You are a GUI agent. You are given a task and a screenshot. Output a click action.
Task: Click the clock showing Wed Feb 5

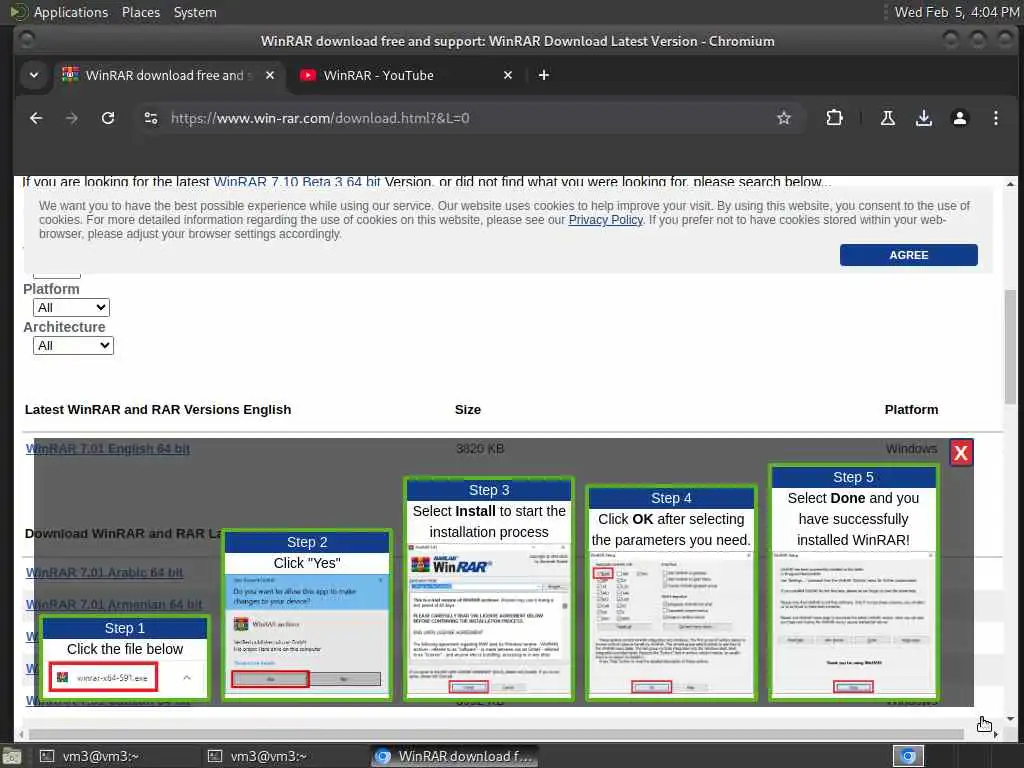pos(956,12)
